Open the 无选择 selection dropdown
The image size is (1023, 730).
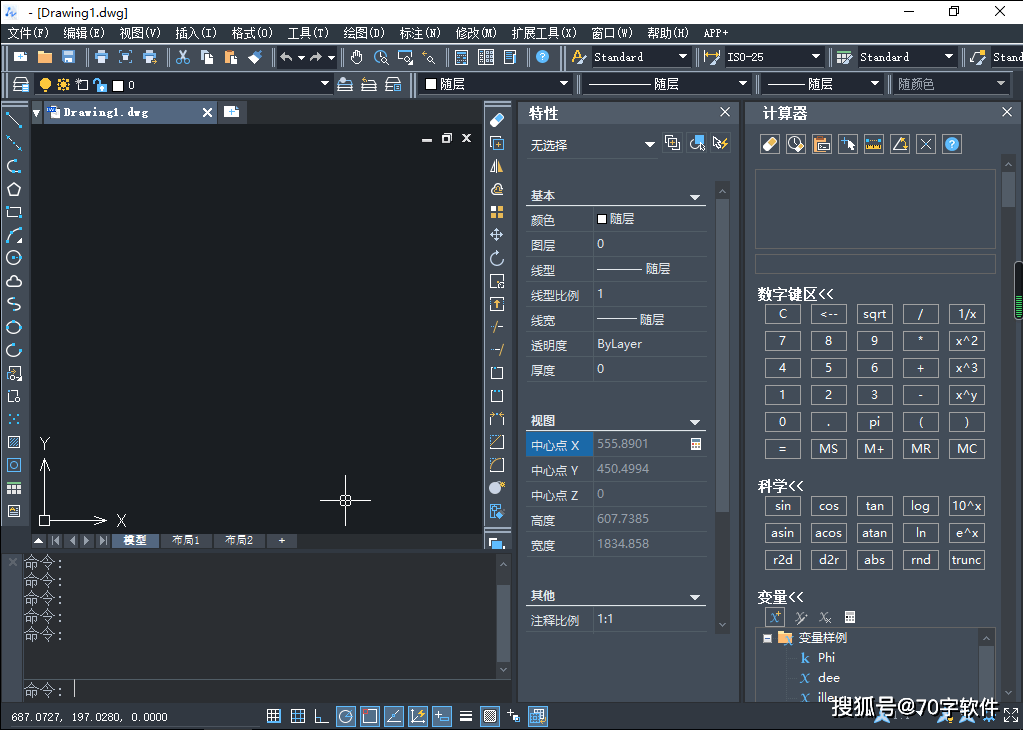[x=649, y=145]
